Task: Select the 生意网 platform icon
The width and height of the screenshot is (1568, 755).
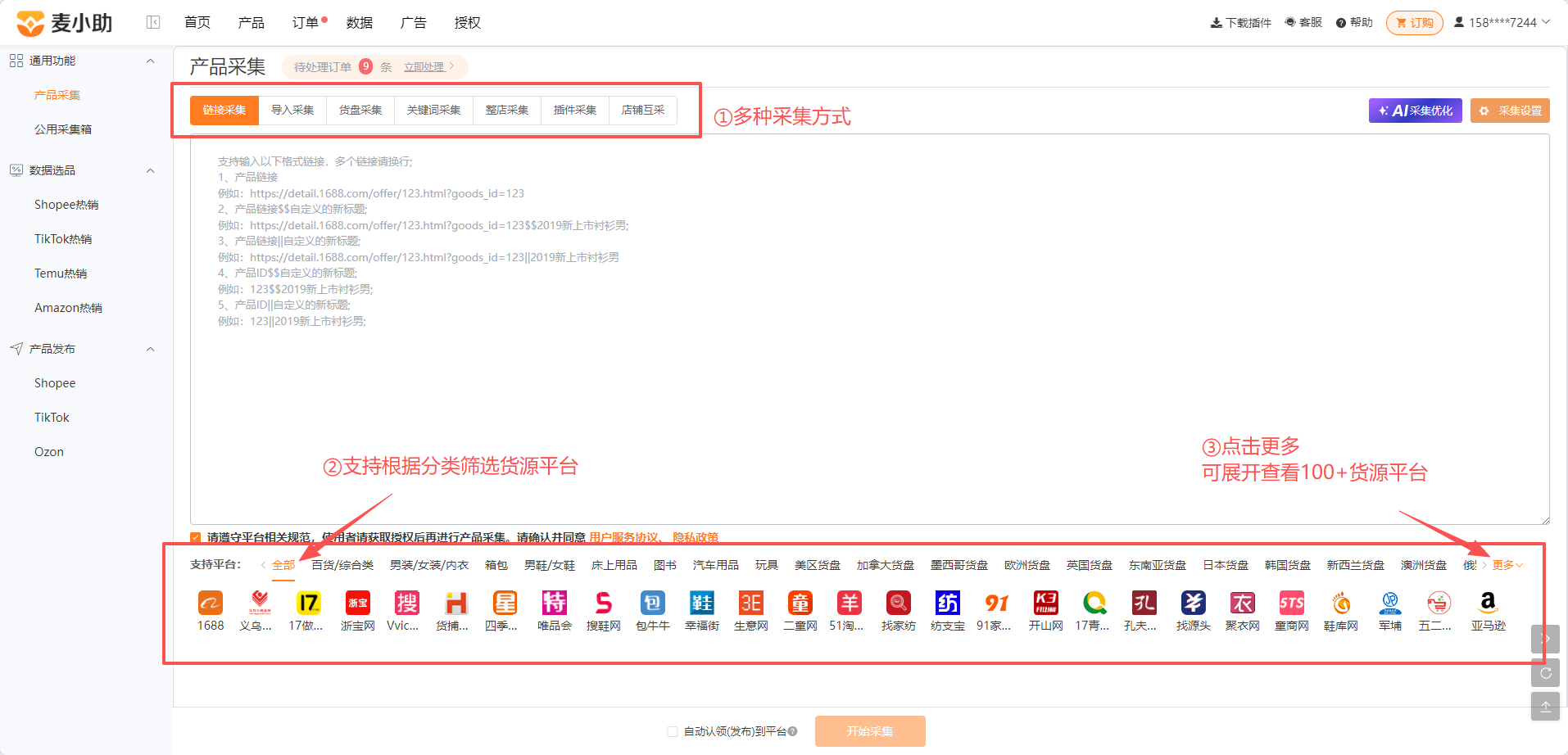Action: (751, 604)
